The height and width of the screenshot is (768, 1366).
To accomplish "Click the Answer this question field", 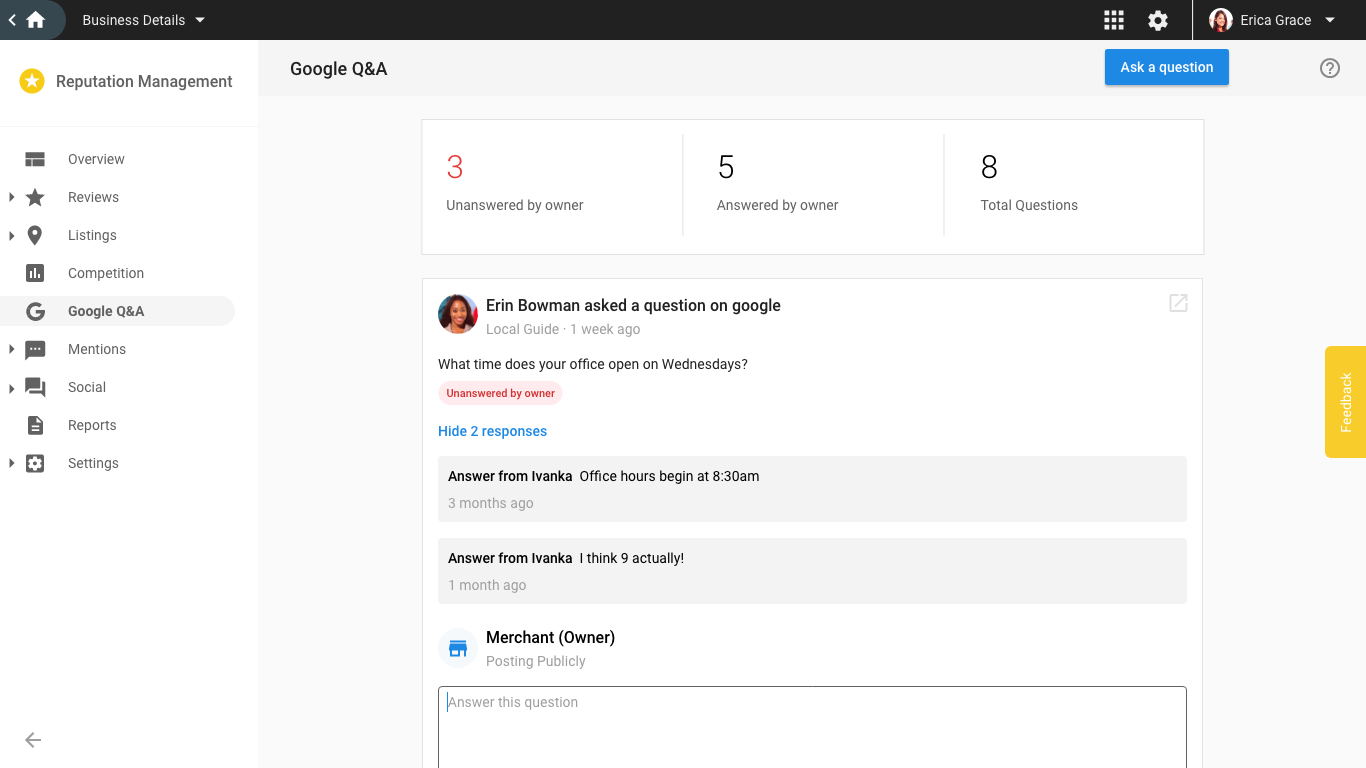I will tap(812, 725).
